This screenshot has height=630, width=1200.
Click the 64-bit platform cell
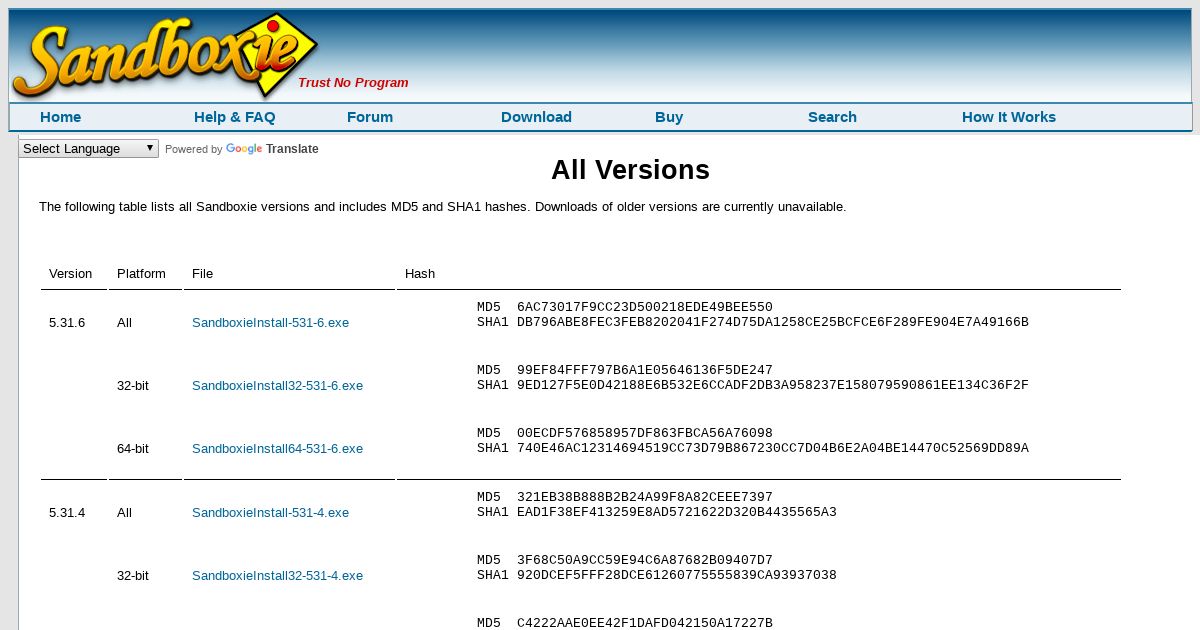(x=133, y=449)
